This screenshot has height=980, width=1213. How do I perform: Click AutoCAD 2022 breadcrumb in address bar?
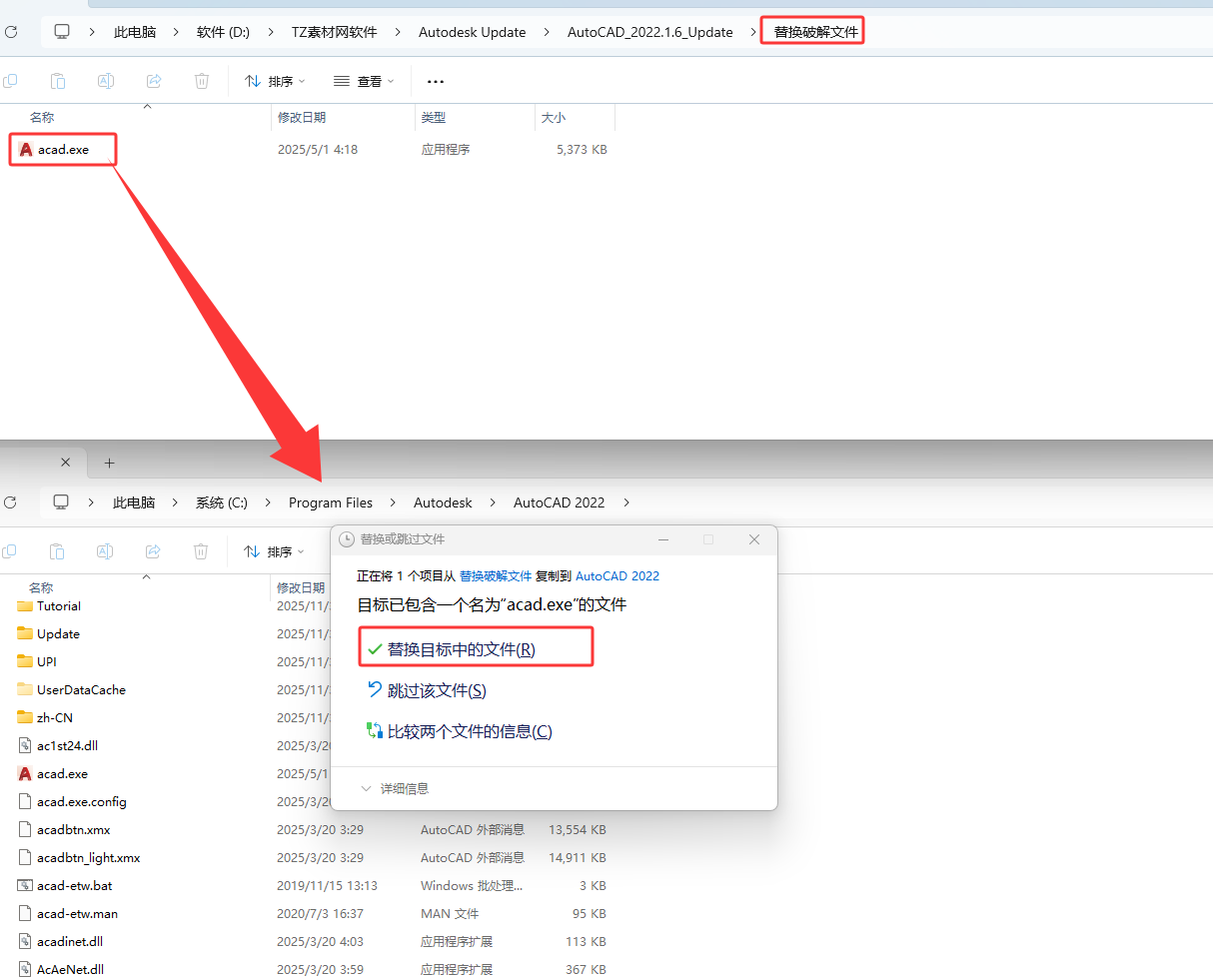(x=559, y=502)
